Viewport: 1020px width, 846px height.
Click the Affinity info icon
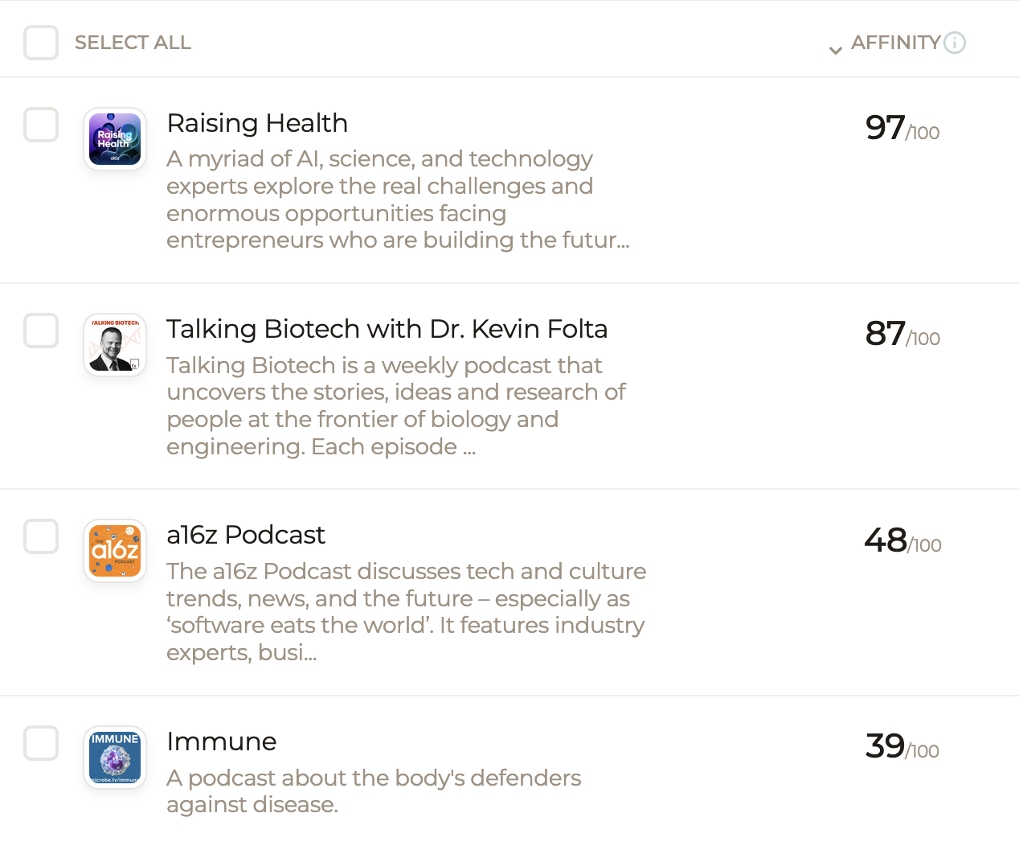954,43
